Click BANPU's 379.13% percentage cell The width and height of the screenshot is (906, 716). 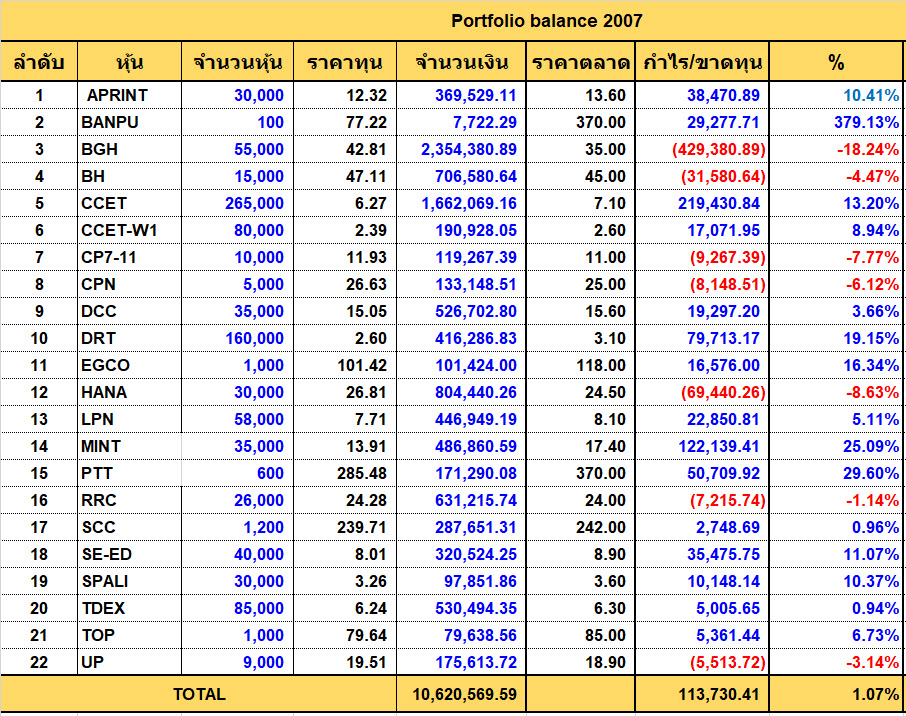[836, 122]
